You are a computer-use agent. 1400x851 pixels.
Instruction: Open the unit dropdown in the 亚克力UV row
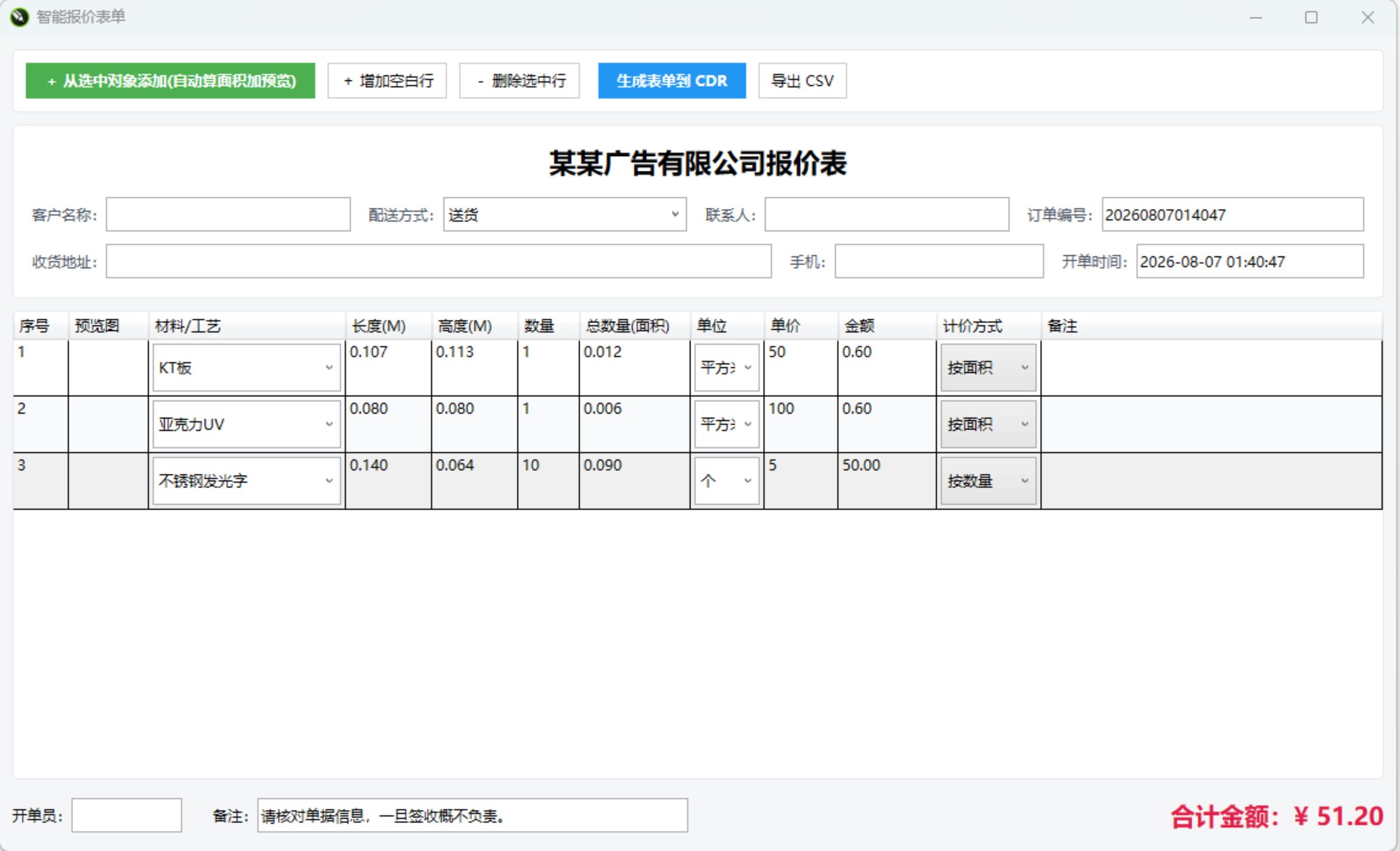click(x=727, y=424)
